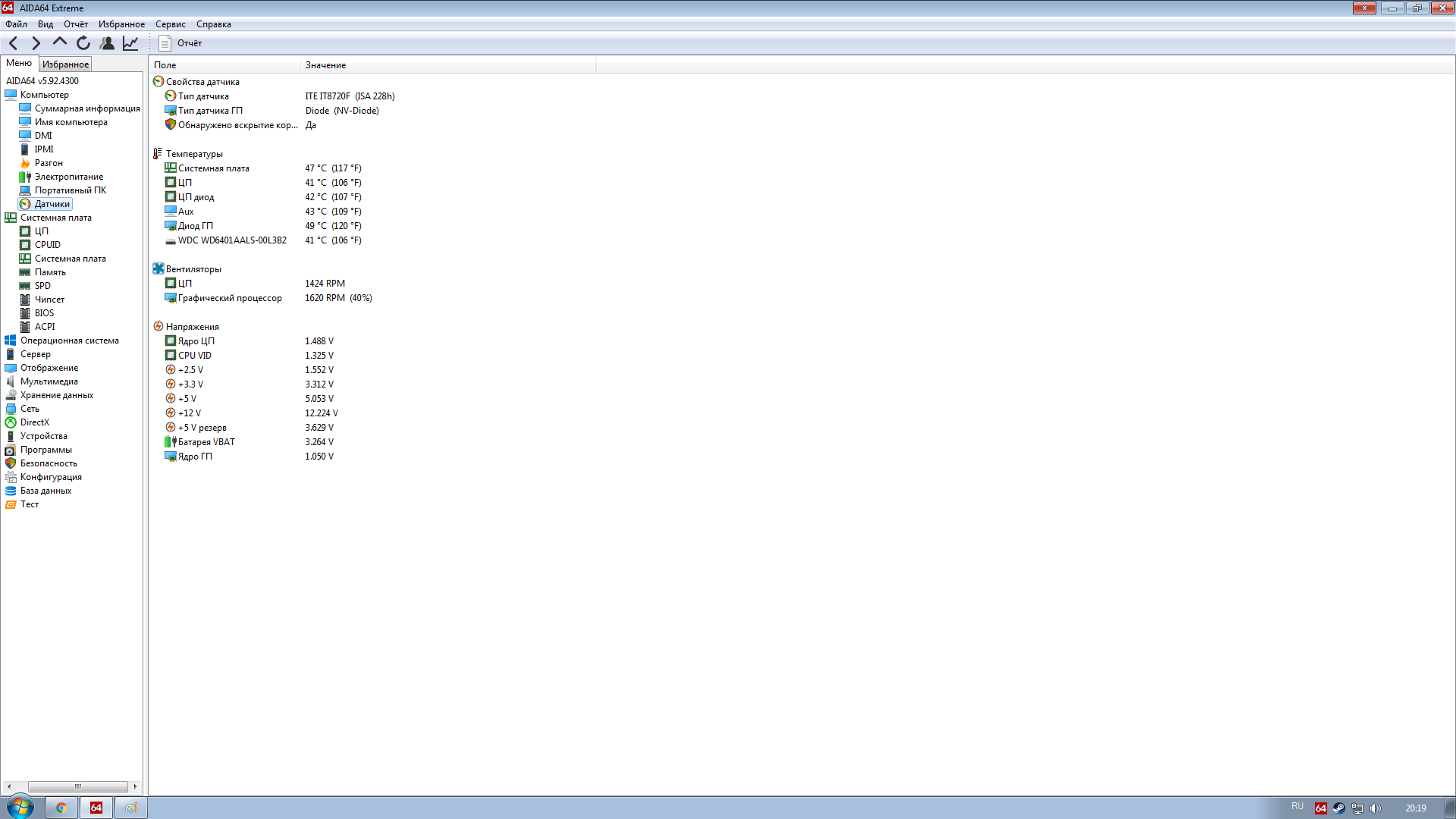
Task: Open the graph chart toolbar icon
Action: coord(130,43)
